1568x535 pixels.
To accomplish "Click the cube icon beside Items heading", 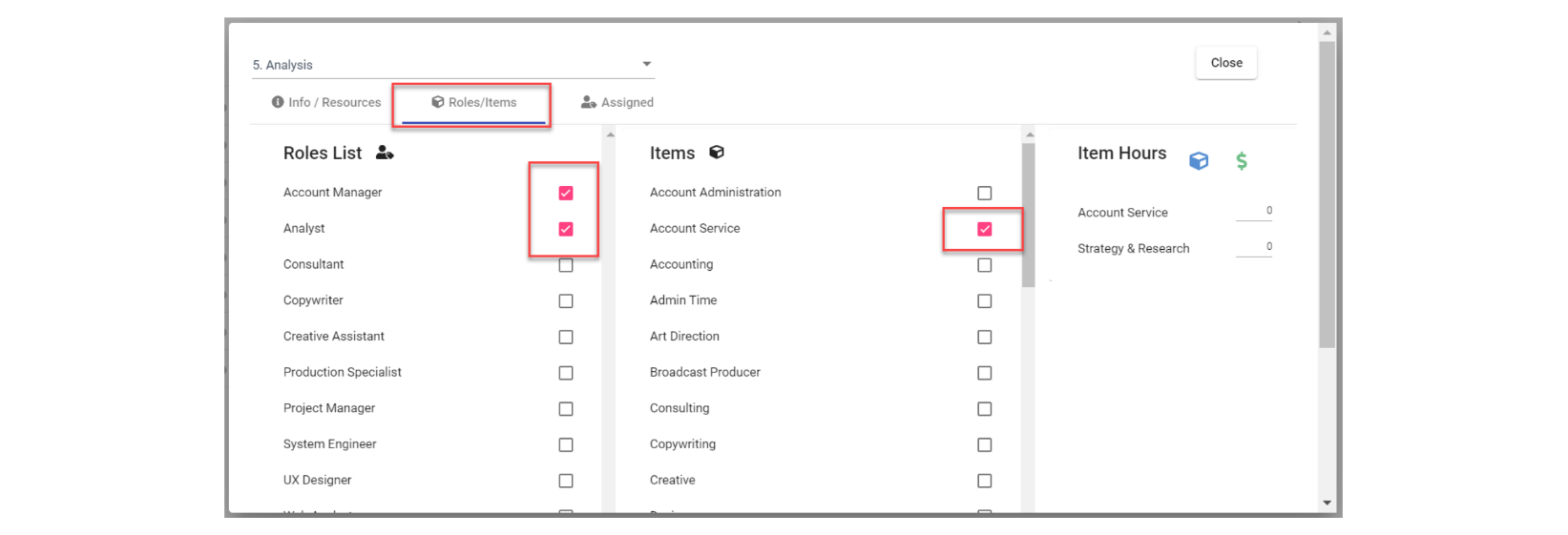I will [717, 153].
